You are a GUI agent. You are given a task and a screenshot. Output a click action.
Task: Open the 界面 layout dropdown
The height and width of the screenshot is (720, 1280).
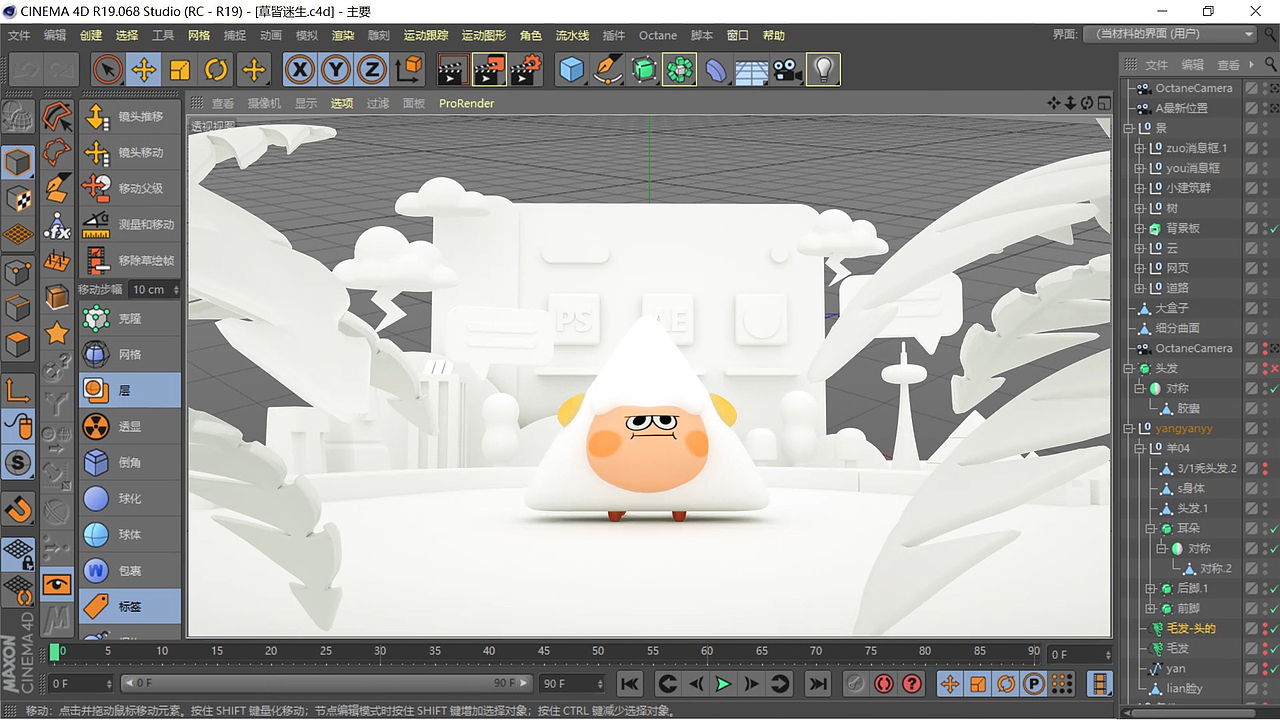click(x=1170, y=34)
